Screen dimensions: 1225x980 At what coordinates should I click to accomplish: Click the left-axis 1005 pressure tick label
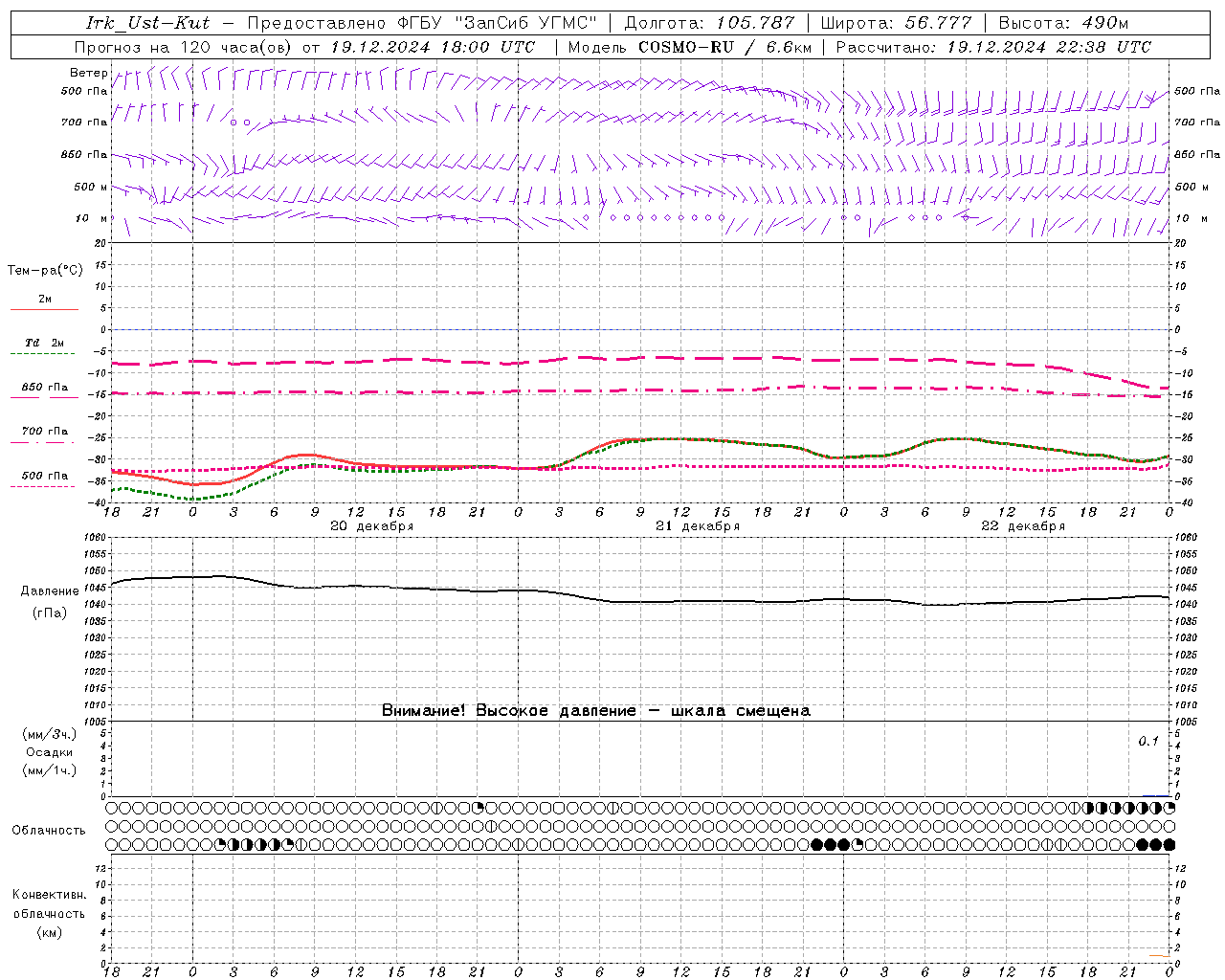point(94,721)
